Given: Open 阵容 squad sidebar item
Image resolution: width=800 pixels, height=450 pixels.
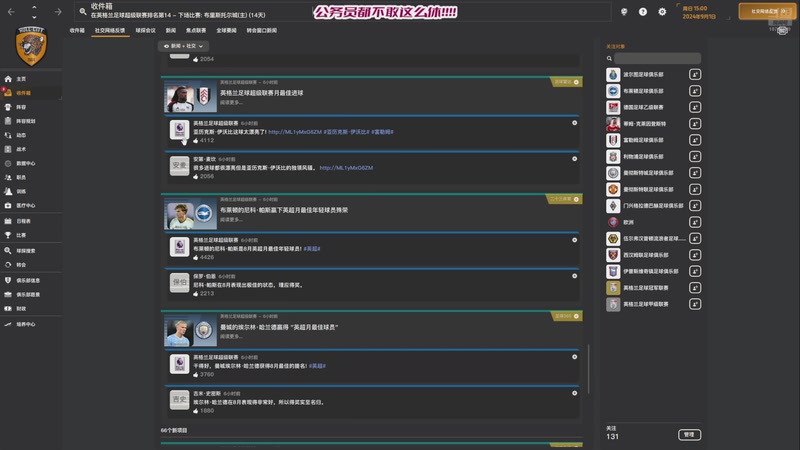Looking at the screenshot, I should (x=20, y=107).
